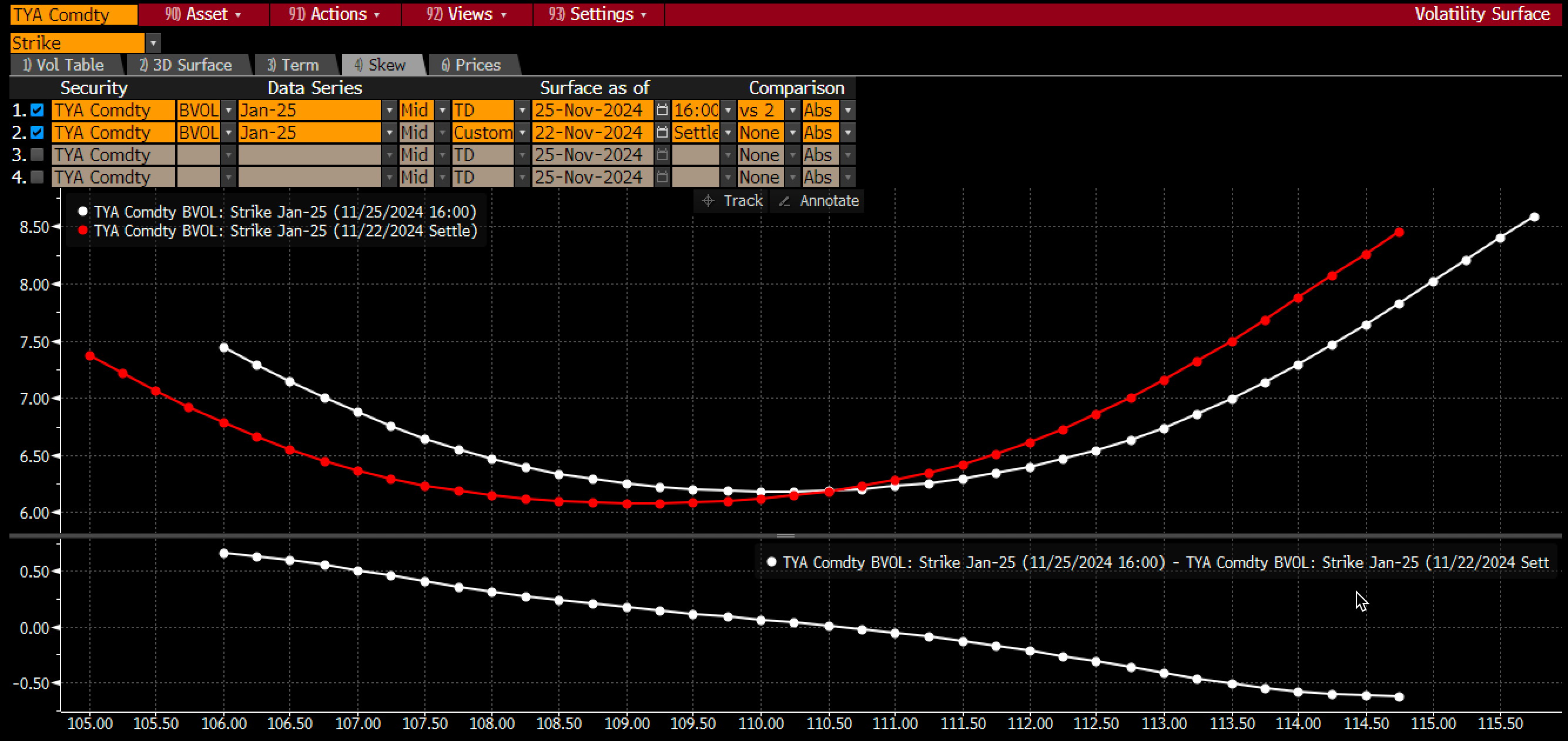
Task: Open the 93) Settings menu
Action: point(598,14)
